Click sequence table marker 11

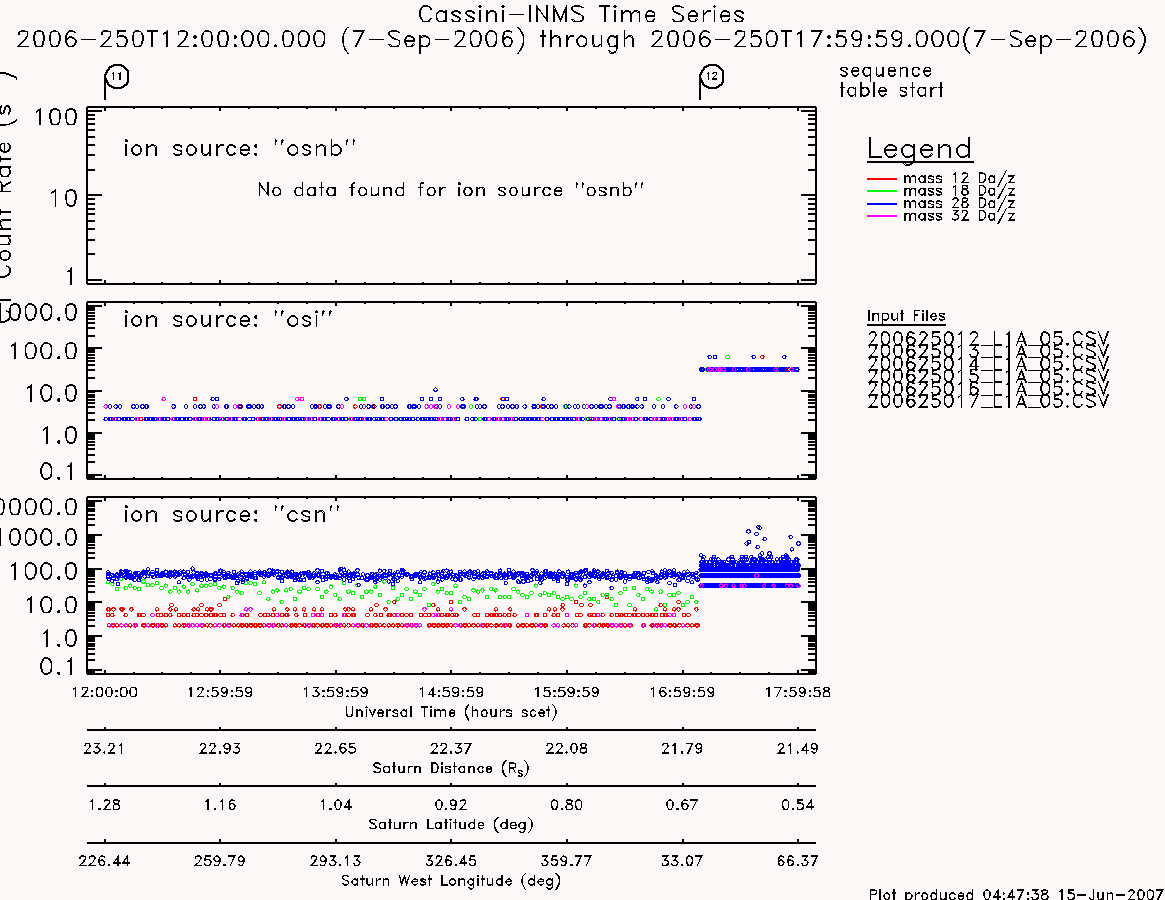click(x=117, y=77)
